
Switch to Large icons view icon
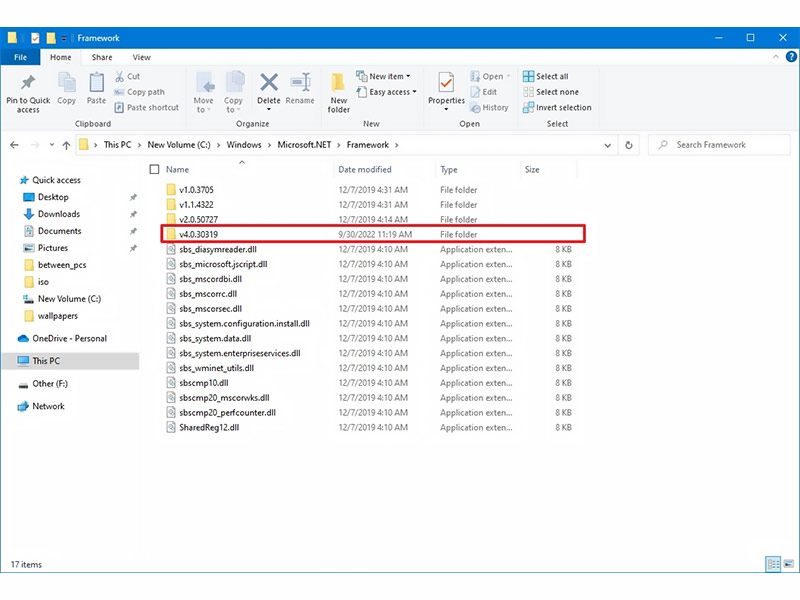[789, 564]
